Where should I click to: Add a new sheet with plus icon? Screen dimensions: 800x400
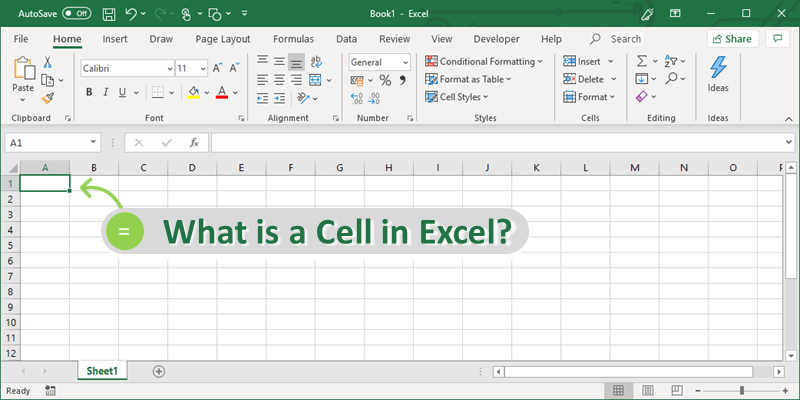tap(159, 371)
